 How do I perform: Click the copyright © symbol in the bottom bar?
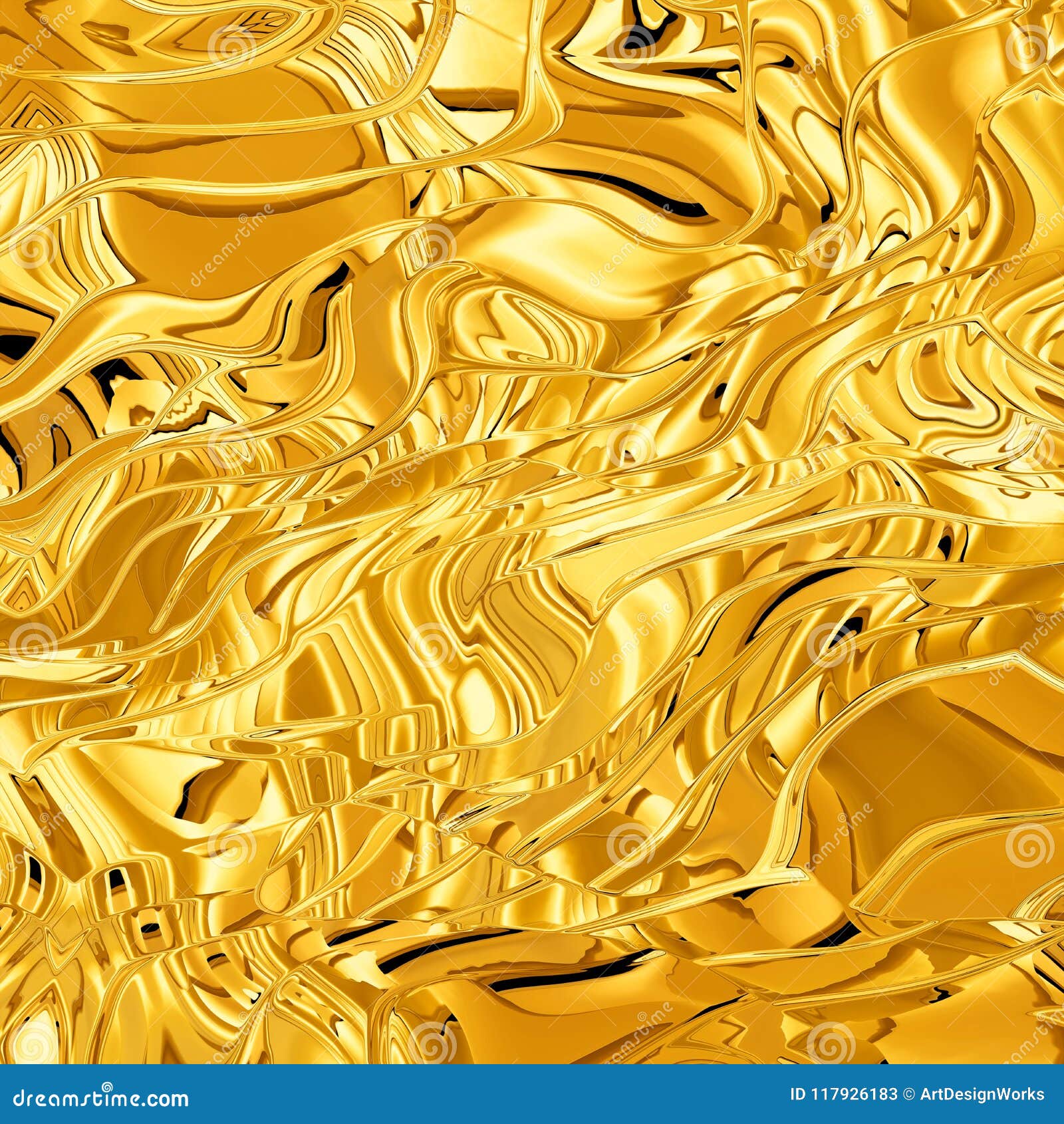(x=906, y=1094)
